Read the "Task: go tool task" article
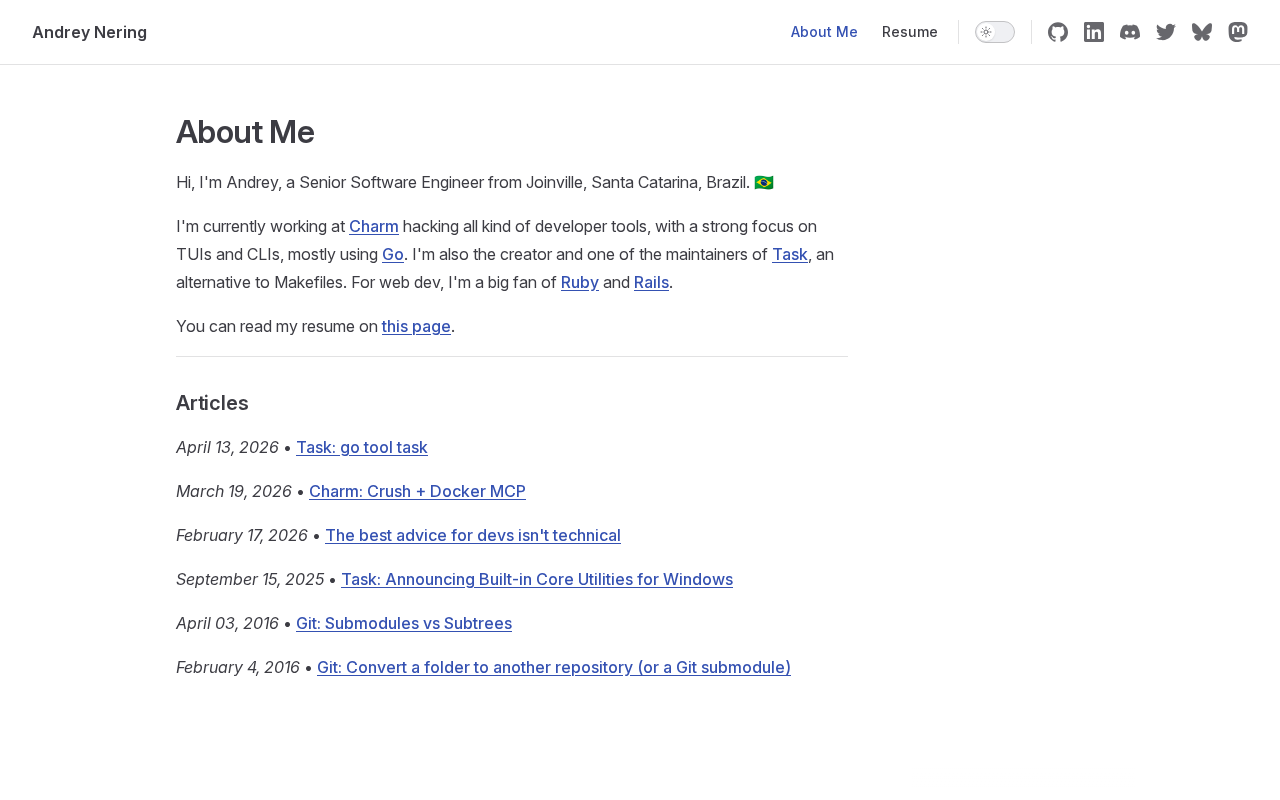Screen dimensions: 1280x800 point(362,447)
